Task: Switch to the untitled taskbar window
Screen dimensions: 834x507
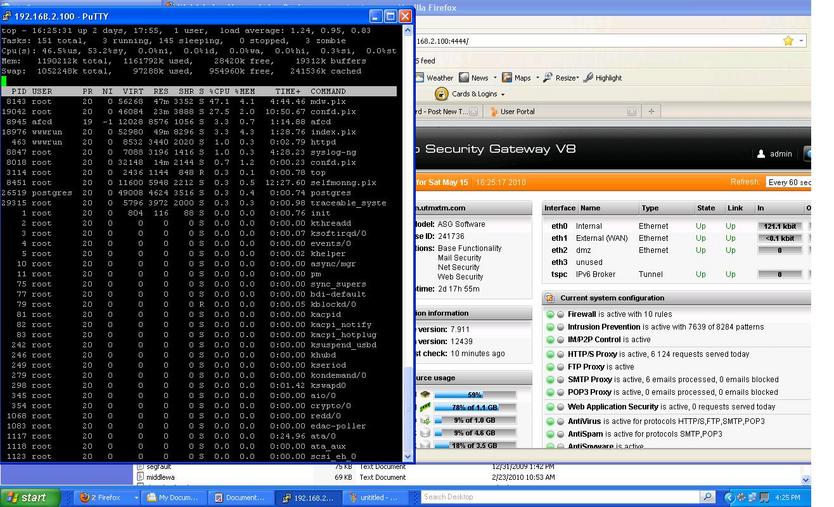Action: tap(375, 497)
